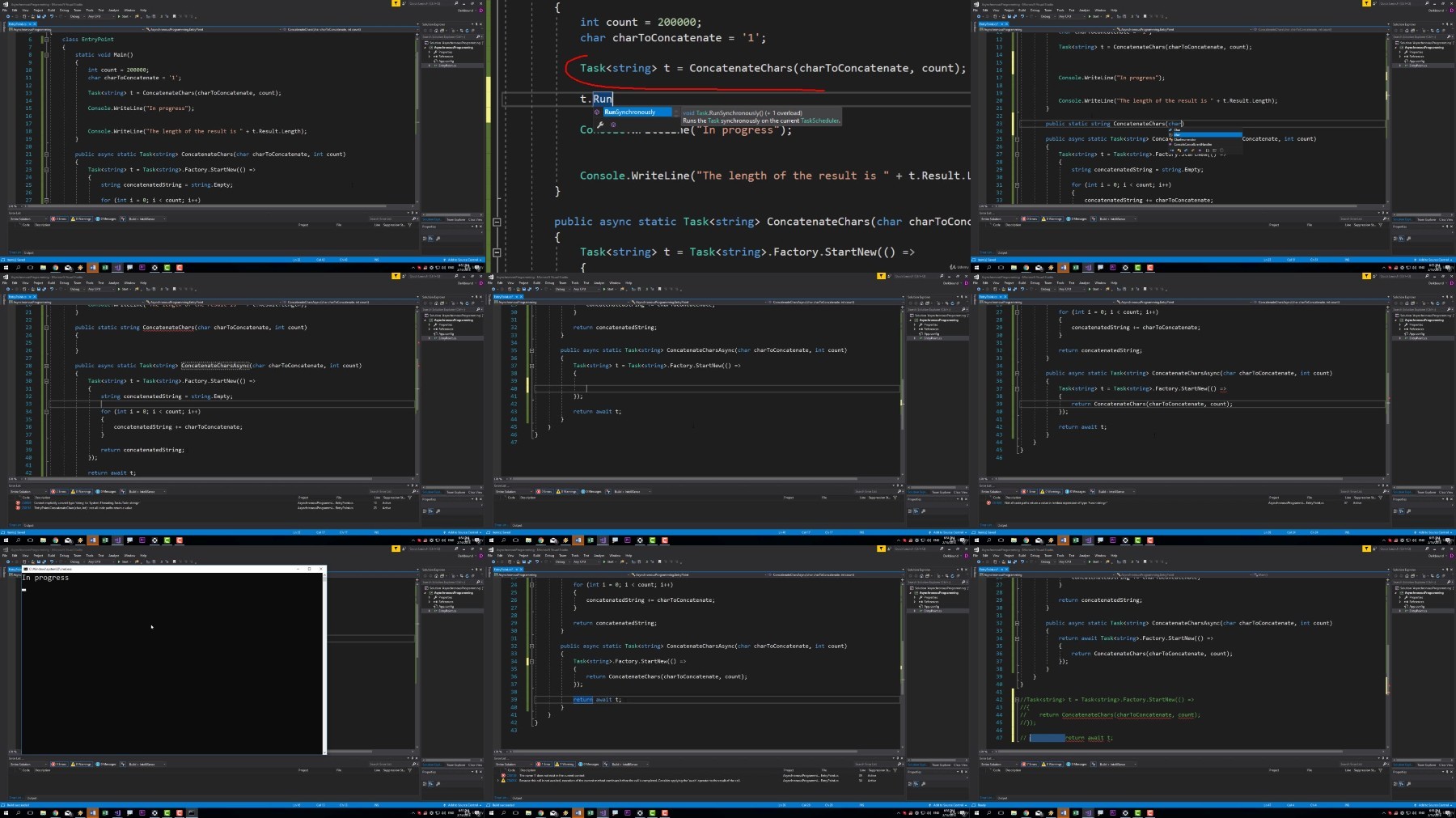The height and width of the screenshot is (818, 1456).
Task: Click Undo icon in class EntryPoint frame toolbar
Action: click(x=52, y=16)
